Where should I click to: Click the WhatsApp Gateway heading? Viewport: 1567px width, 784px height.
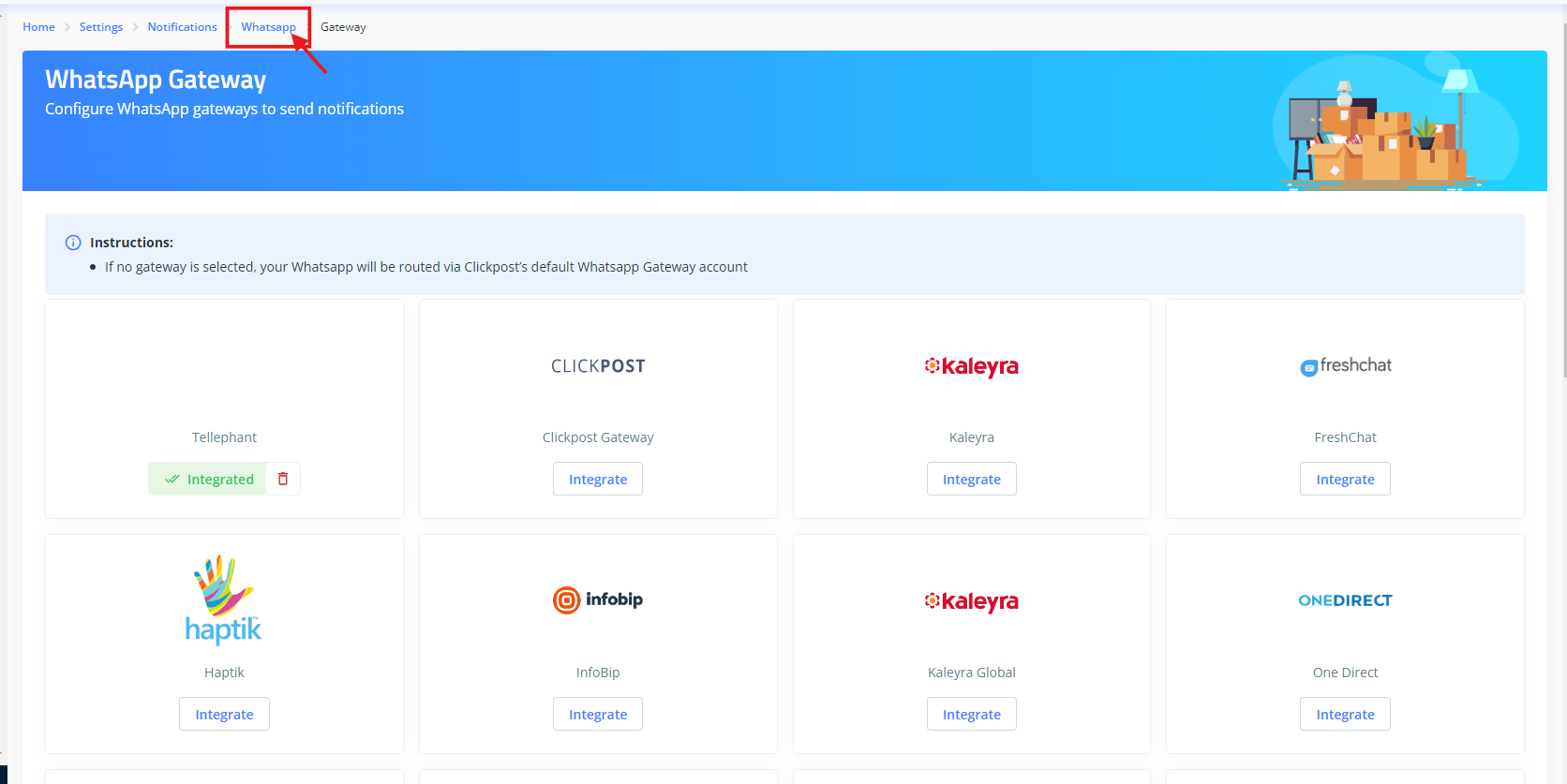[156, 80]
